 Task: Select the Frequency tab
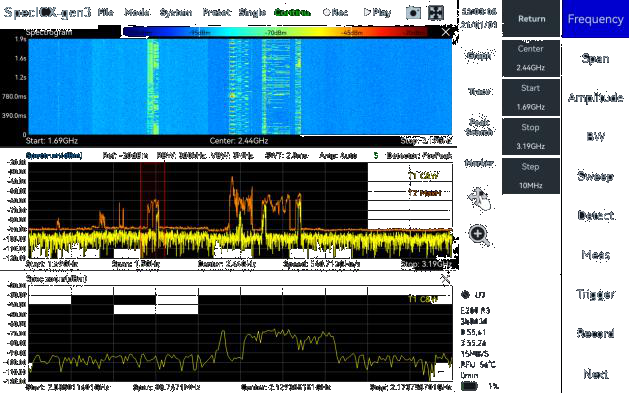pyautogui.click(x=595, y=18)
